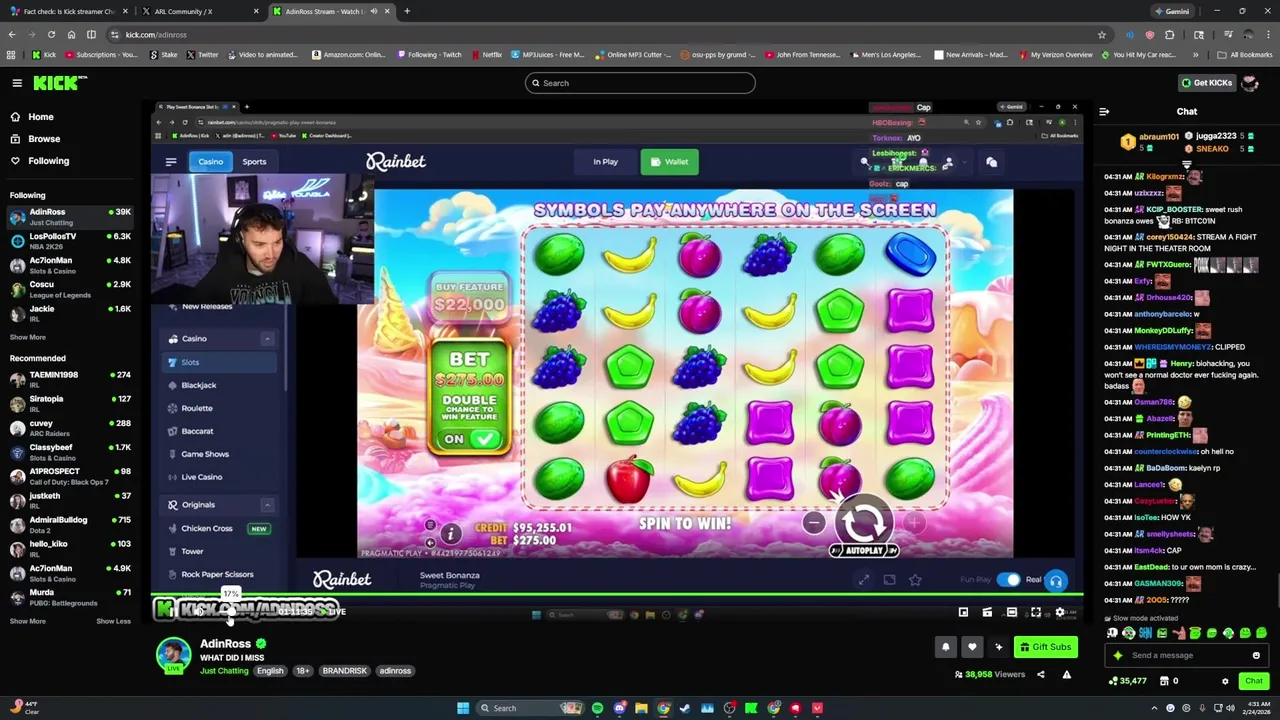Open Kick sidebar hamburger menu
The image size is (1280, 720).
coord(17,83)
